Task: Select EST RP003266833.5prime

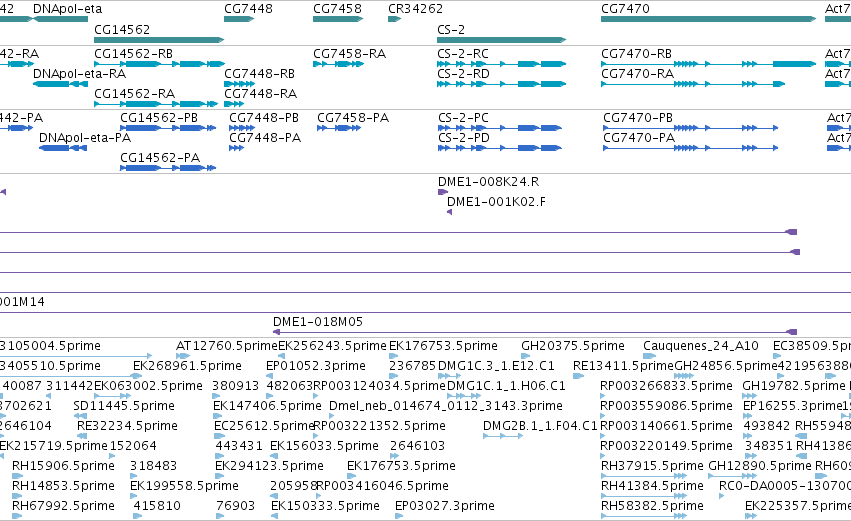Action: pyautogui.click(x=666, y=385)
